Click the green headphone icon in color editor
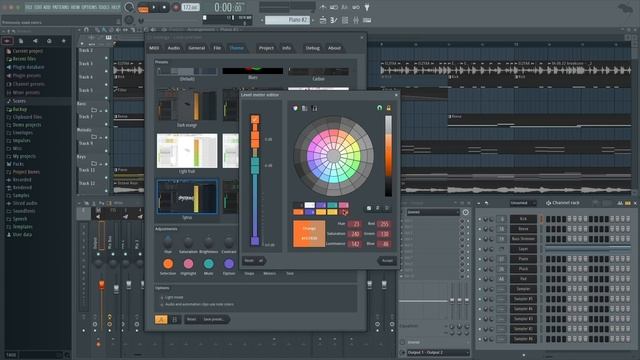The height and width of the screenshot is (360, 640). [x=380, y=108]
